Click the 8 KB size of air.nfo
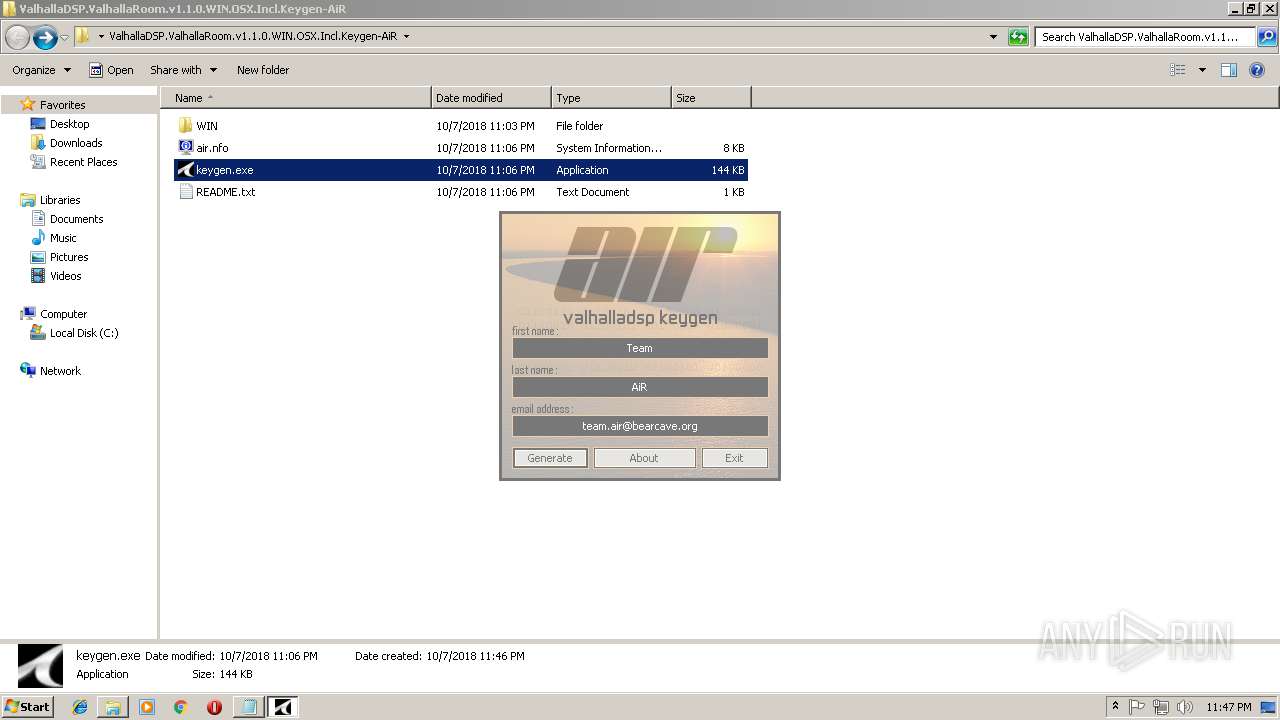Image resolution: width=1280 pixels, height=720 pixels. (x=734, y=148)
